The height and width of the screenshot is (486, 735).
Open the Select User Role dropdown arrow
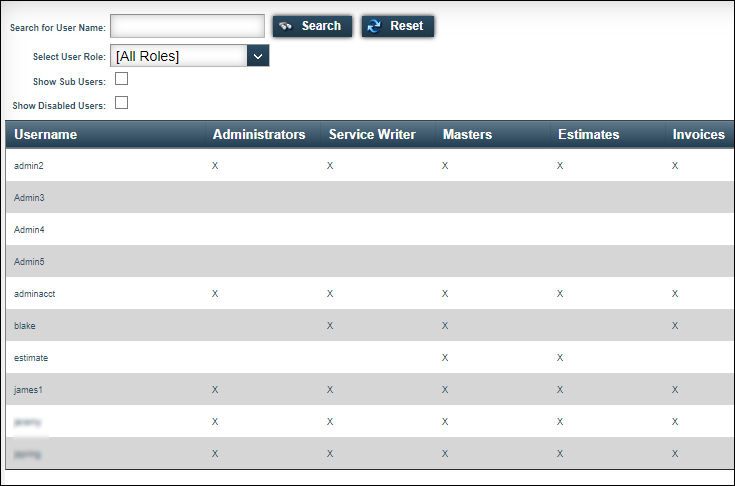click(258, 56)
